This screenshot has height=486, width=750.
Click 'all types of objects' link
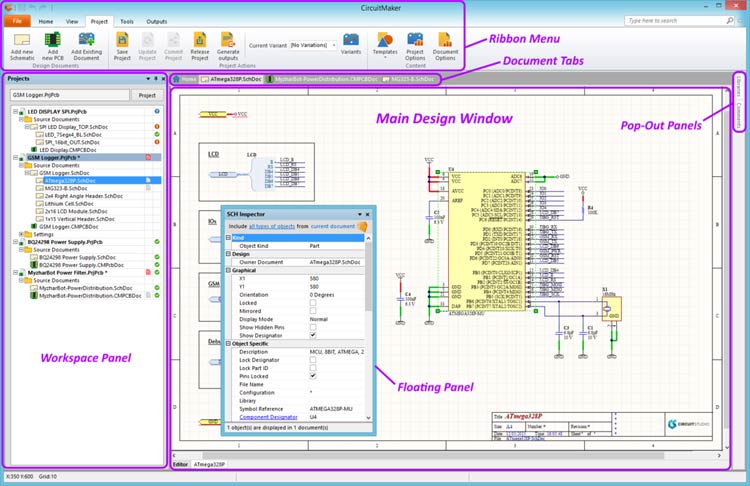[x=272, y=226]
